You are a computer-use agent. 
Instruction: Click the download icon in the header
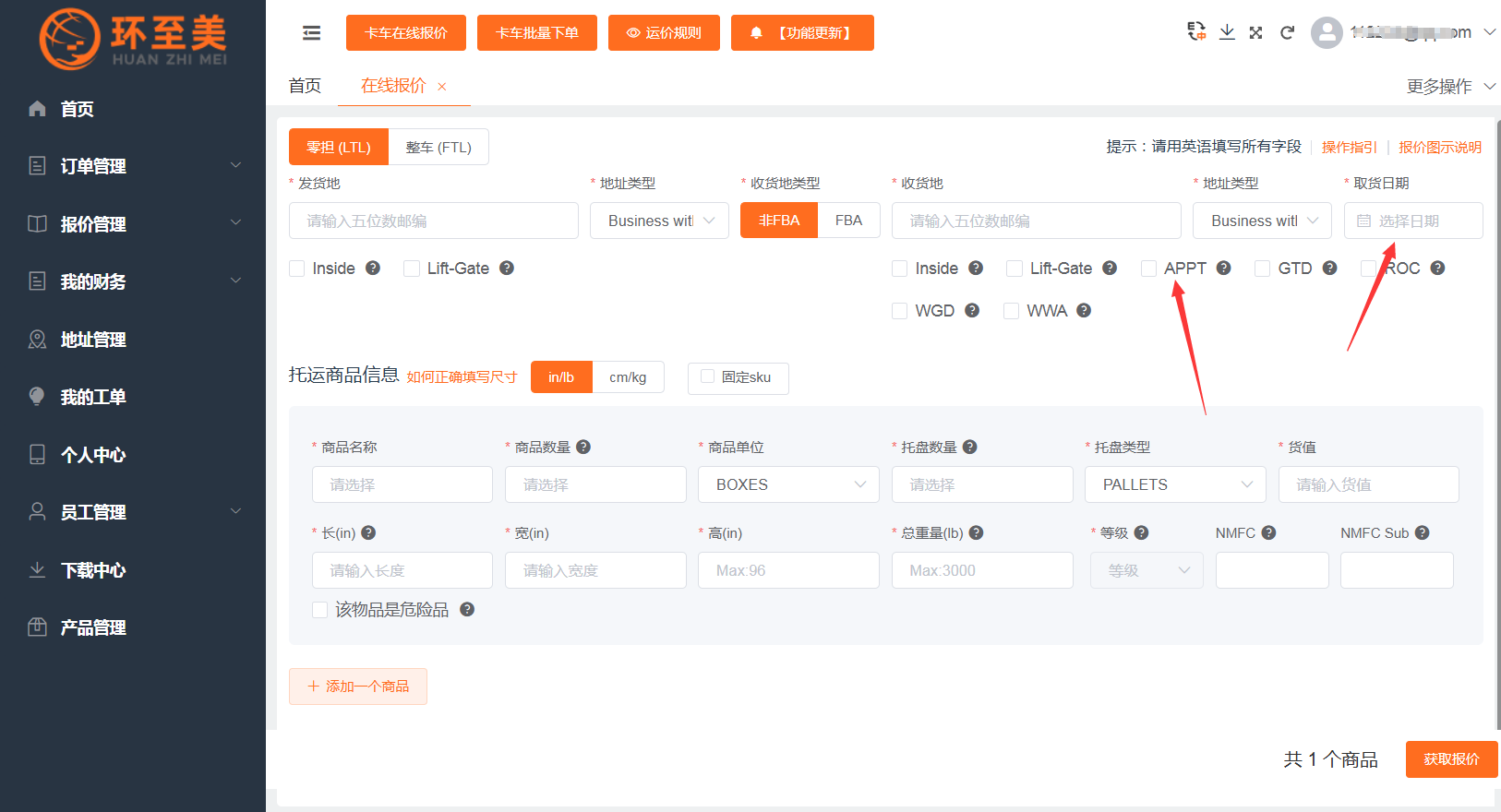click(1227, 32)
